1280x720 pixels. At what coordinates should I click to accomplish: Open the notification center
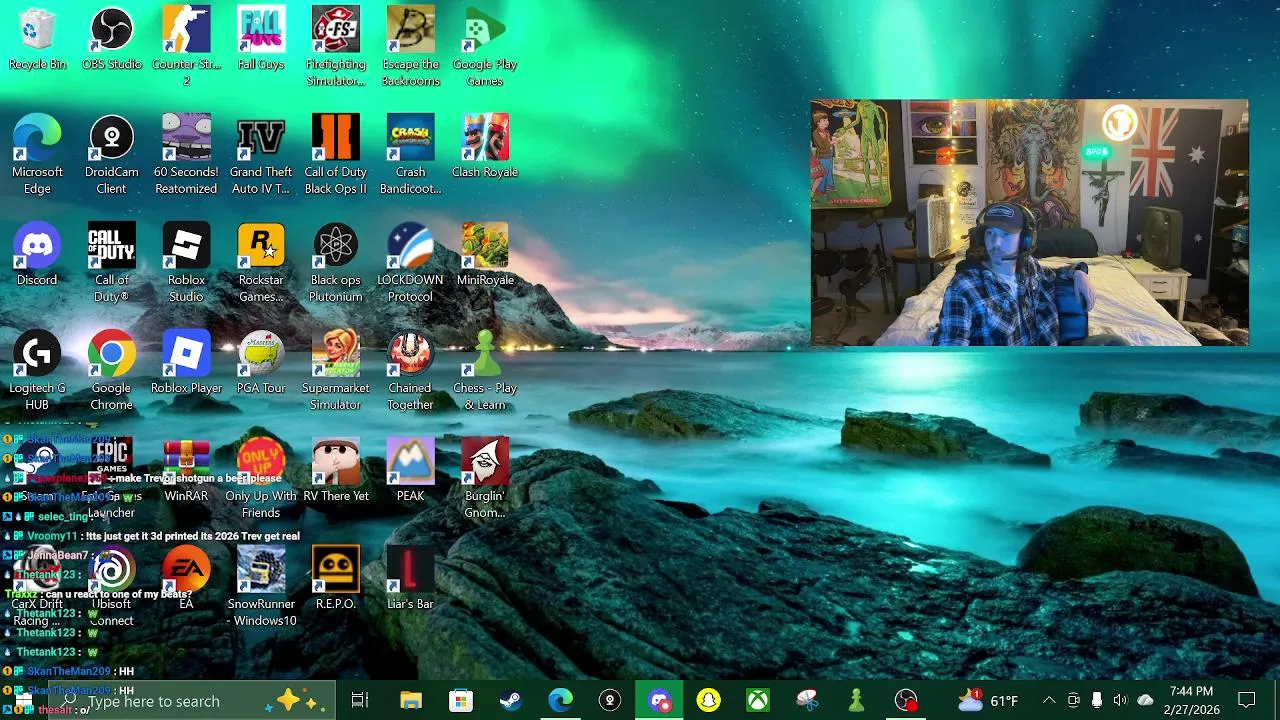[1247, 701]
